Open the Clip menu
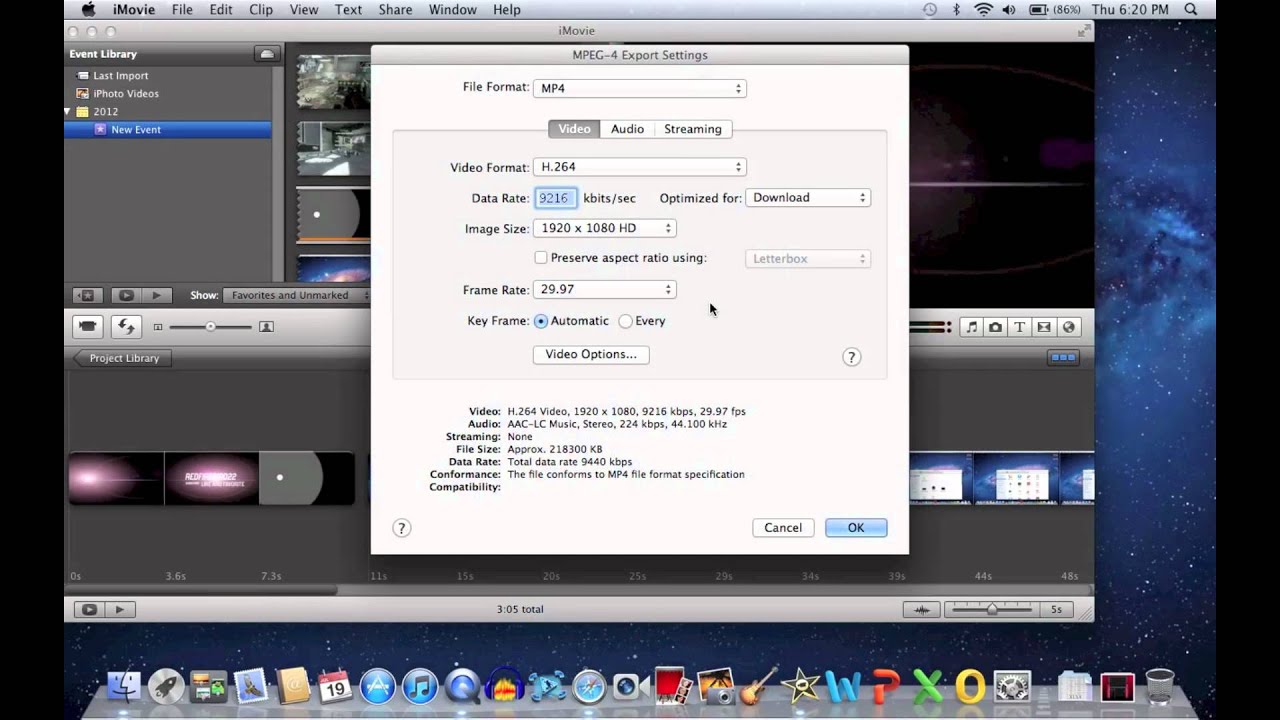 [261, 10]
